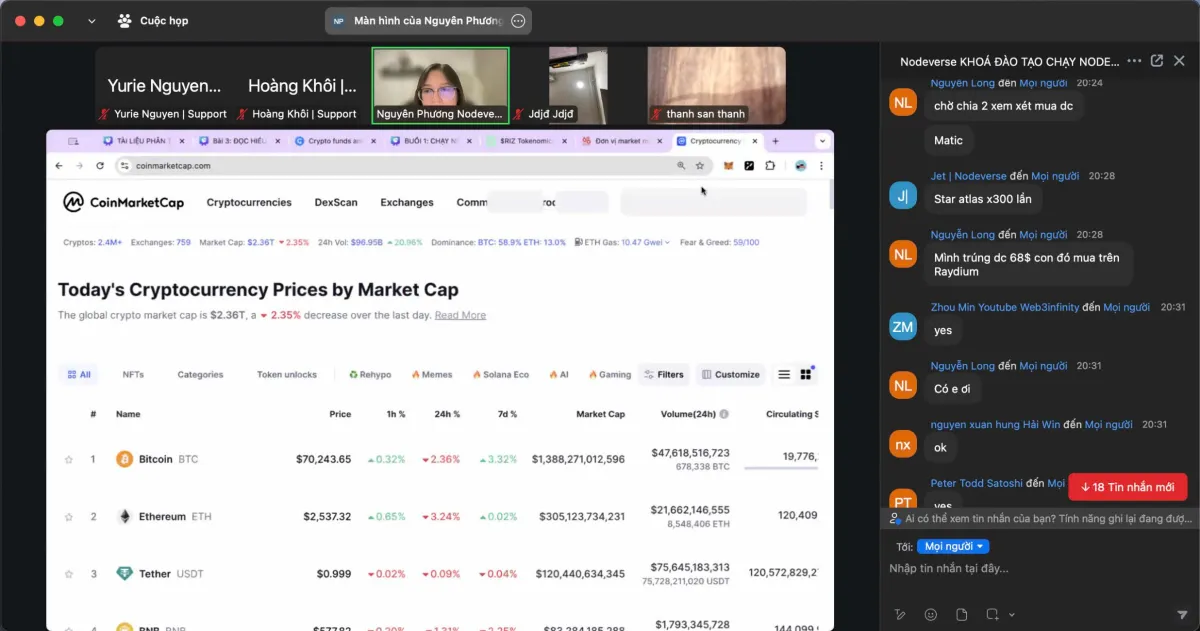
Task: Click the browser back arrow
Action: pyautogui.click(x=59, y=165)
